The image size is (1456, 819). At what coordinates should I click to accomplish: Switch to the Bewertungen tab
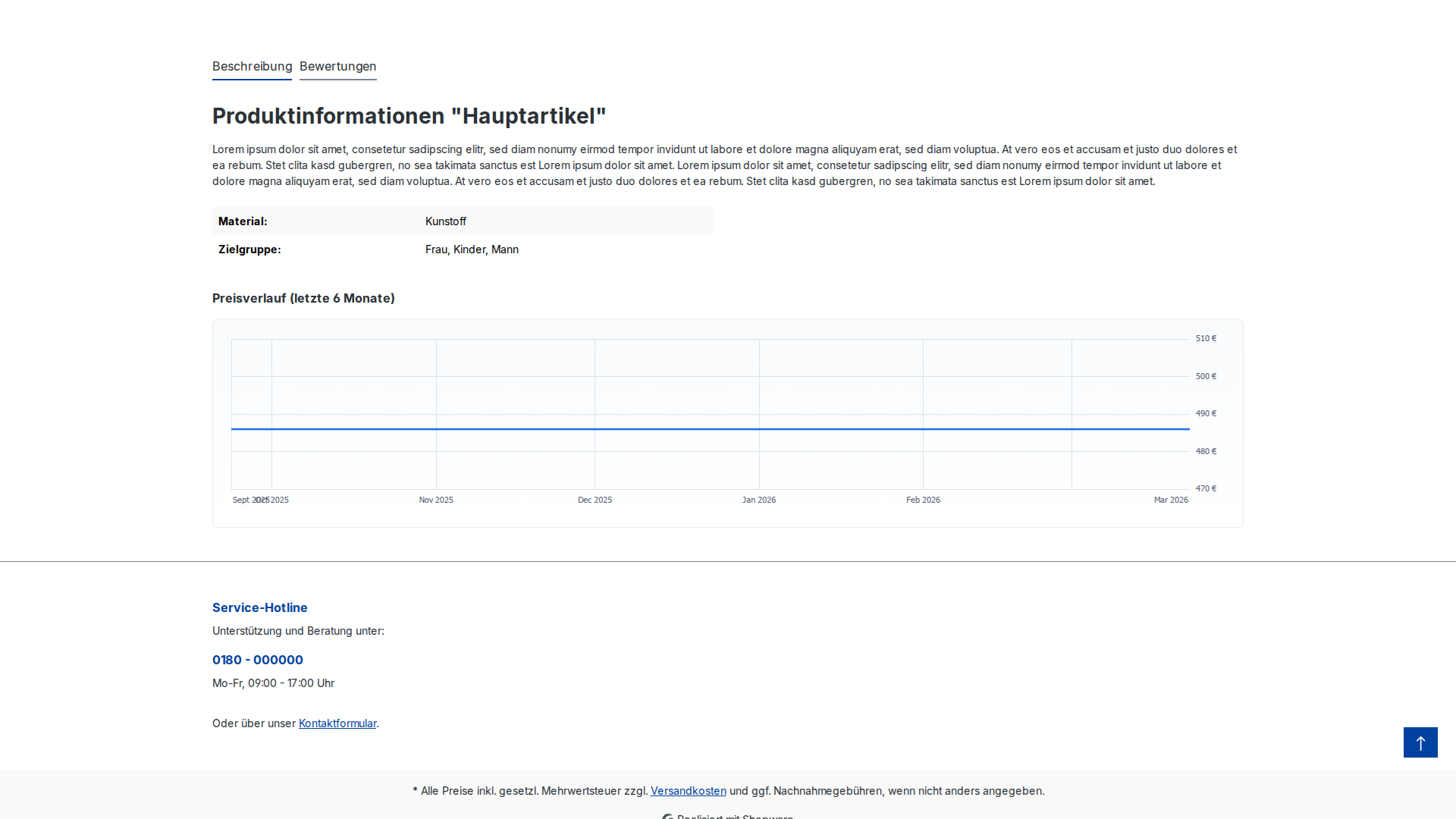337,67
